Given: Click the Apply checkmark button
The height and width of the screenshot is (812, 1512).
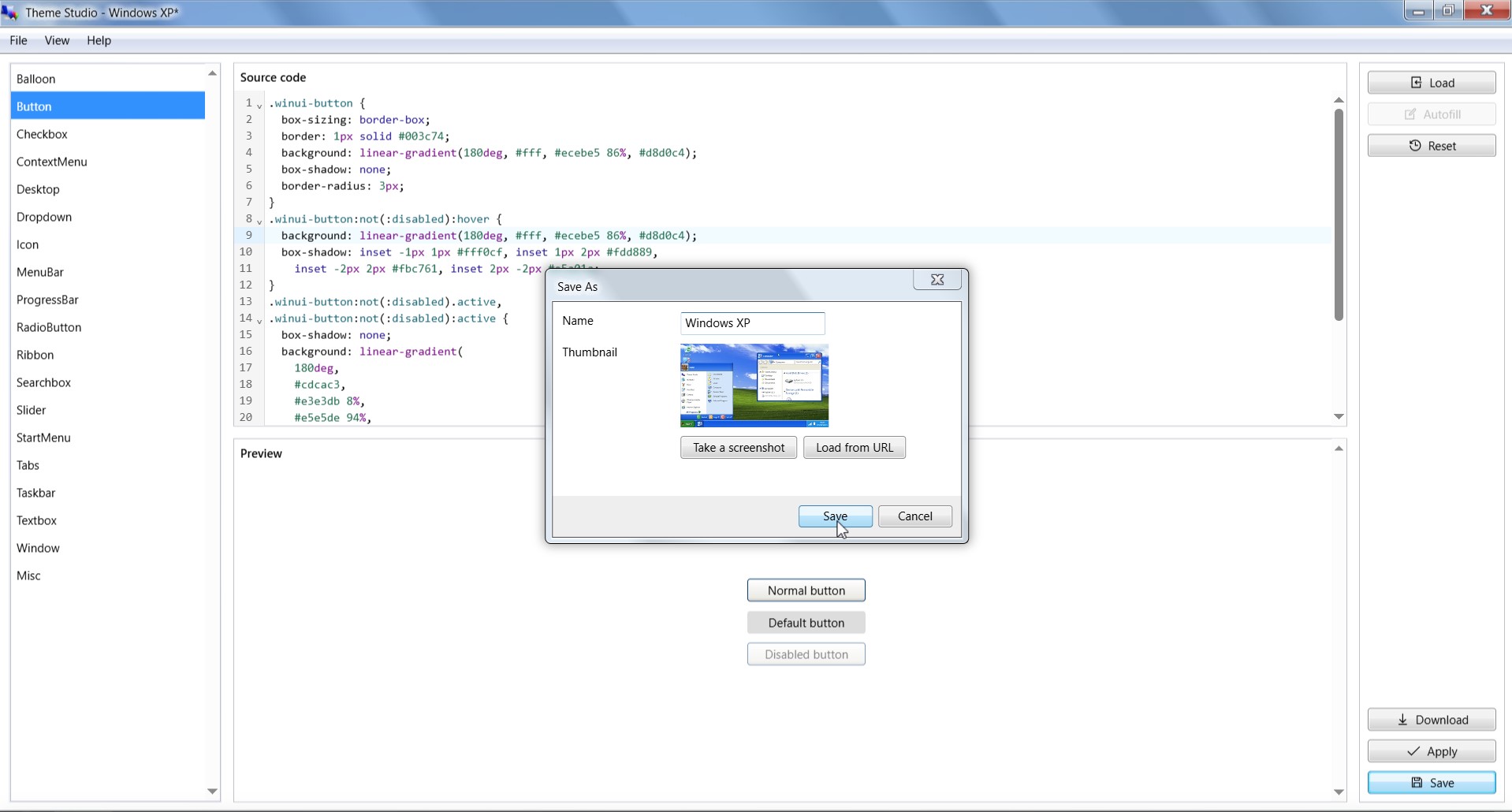Looking at the screenshot, I should coord(1431,751).
